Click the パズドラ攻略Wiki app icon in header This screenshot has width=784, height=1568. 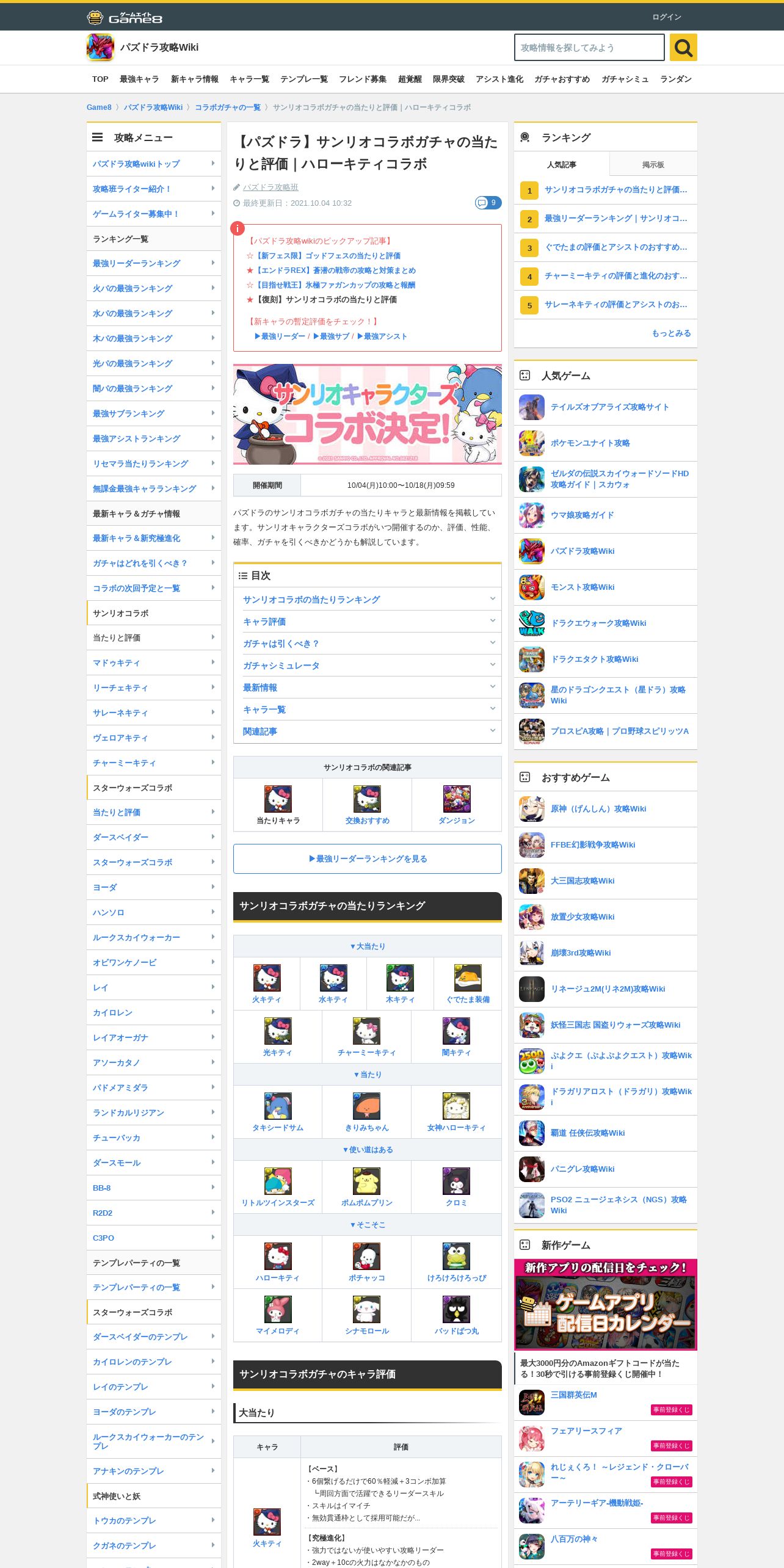(100, 47)
